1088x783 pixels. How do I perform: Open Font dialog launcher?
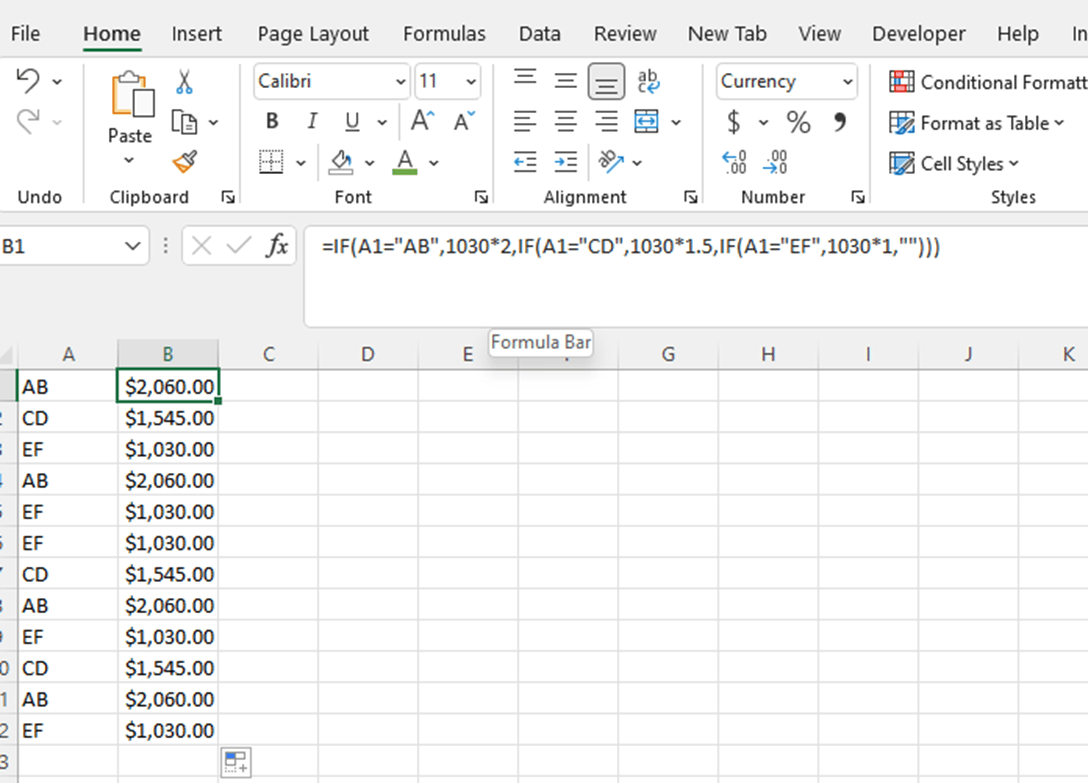coord(481,197)
